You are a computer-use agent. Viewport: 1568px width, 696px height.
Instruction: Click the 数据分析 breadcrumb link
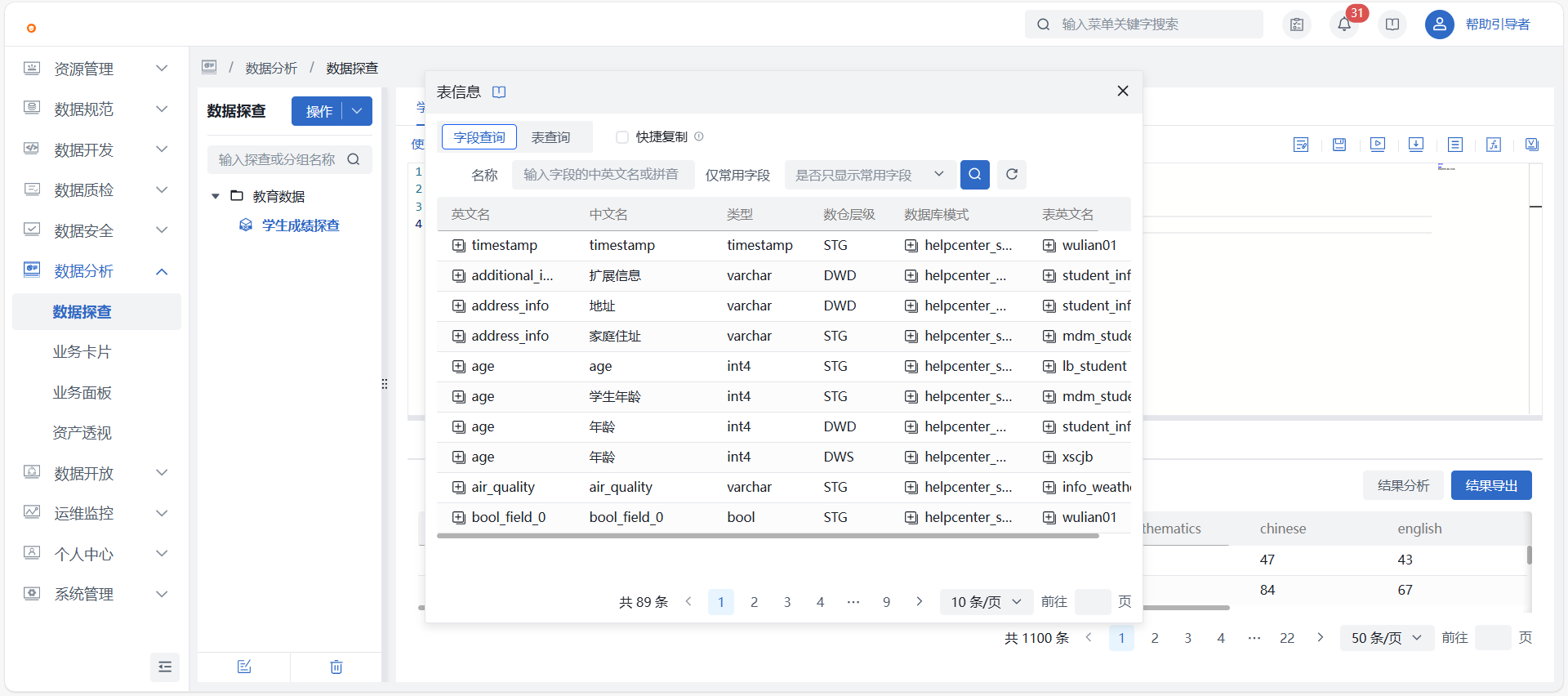click(x=271, y=68)
